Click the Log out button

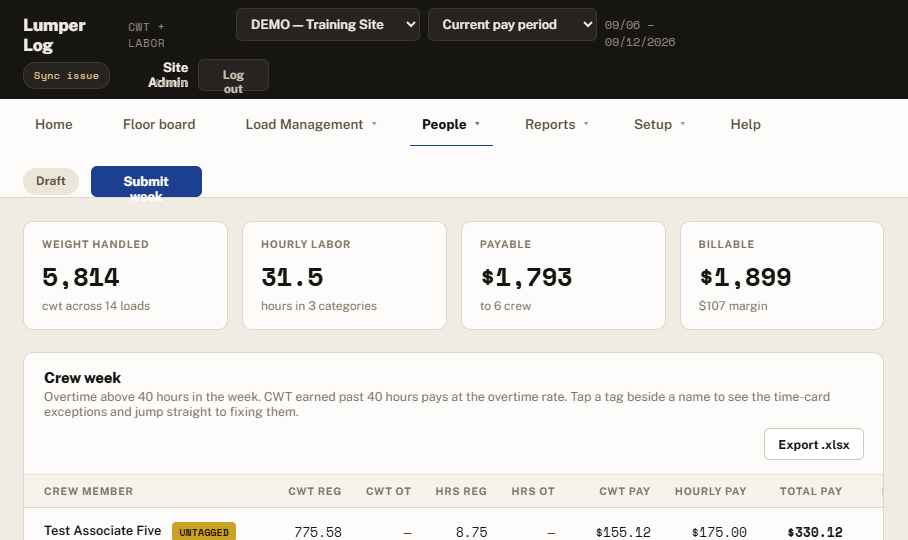(233, 75)
